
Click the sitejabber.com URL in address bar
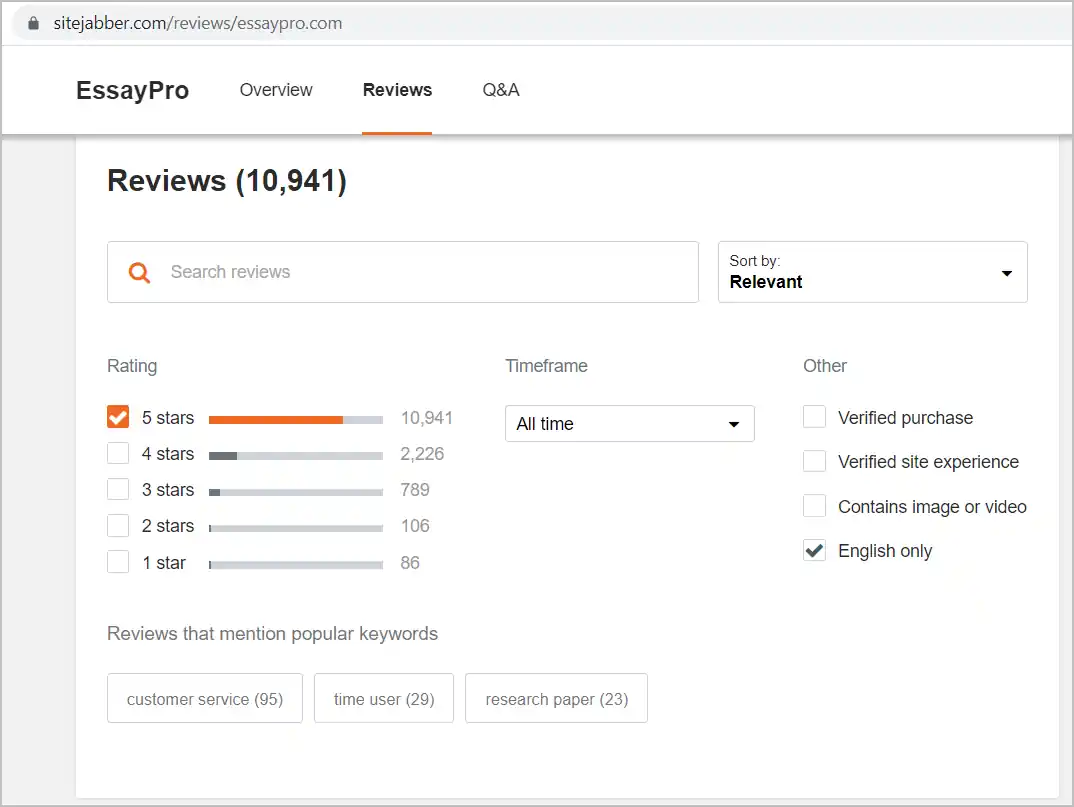(198, 23)
